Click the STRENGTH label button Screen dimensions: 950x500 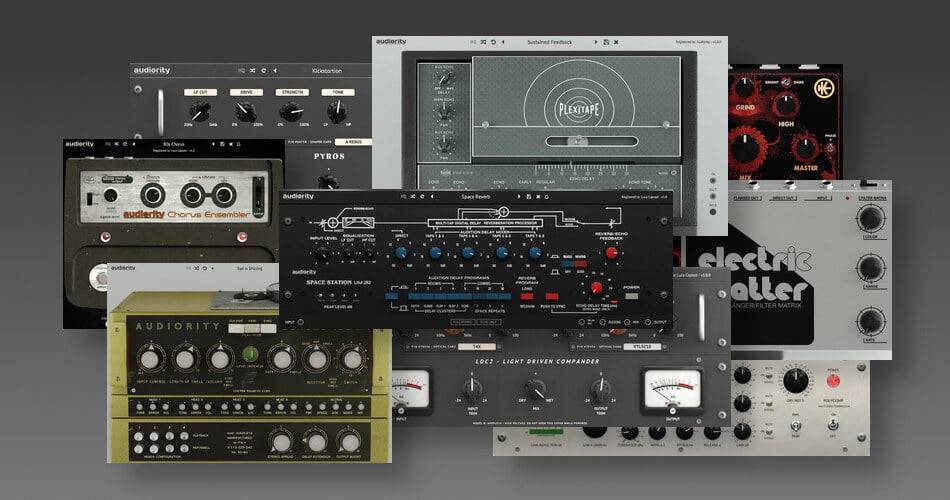tap(292, 92)
